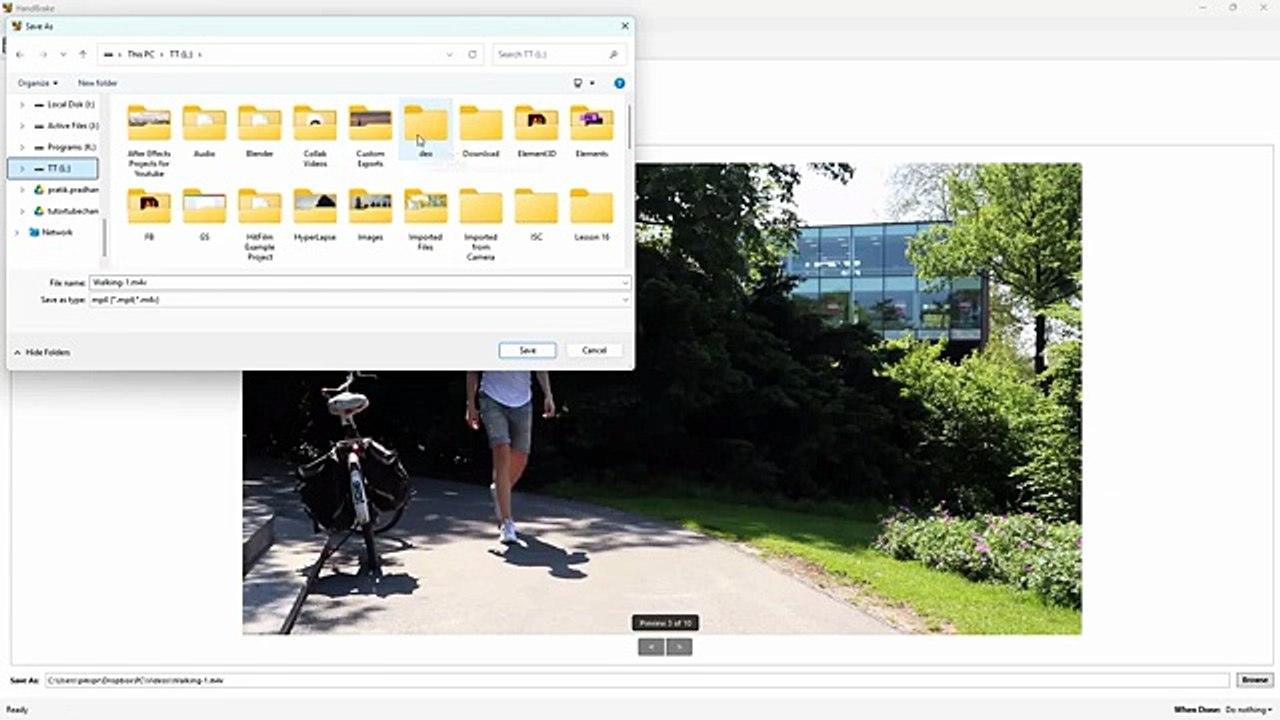
Task: Open the Images folder
Action: point(370,215)
